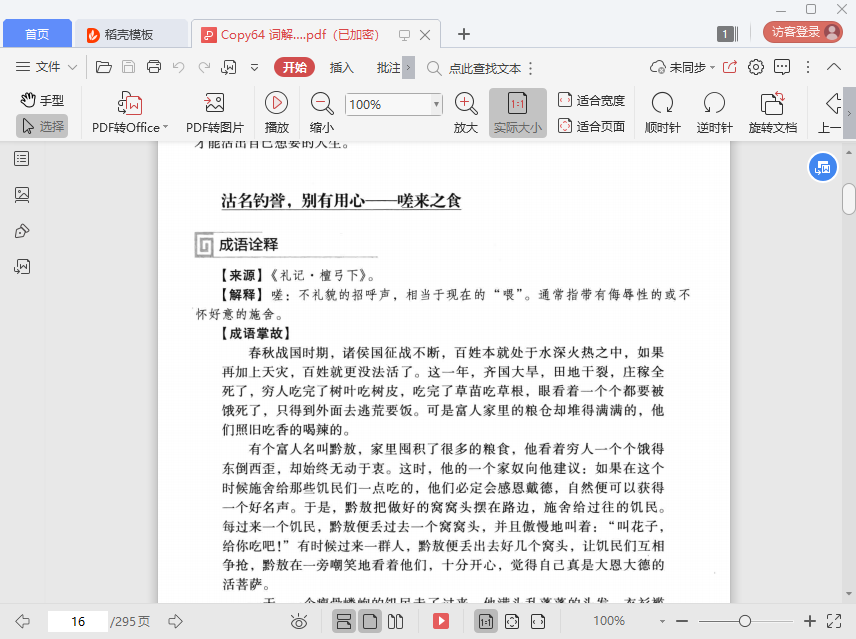Open the 100% zoom level combo box
The width and height of the screenshot is (856, 639).
coord(393,104)
